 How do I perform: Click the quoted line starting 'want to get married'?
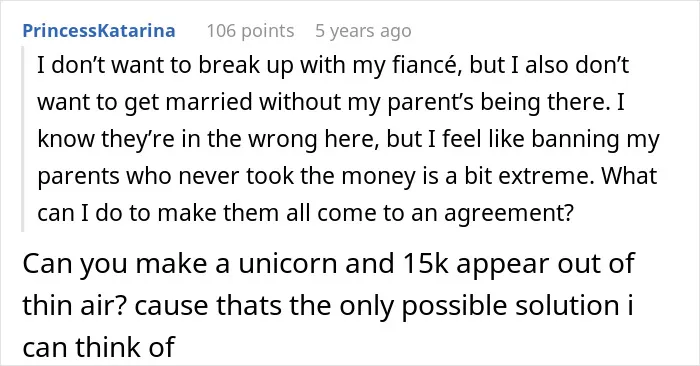click(331, 102)
